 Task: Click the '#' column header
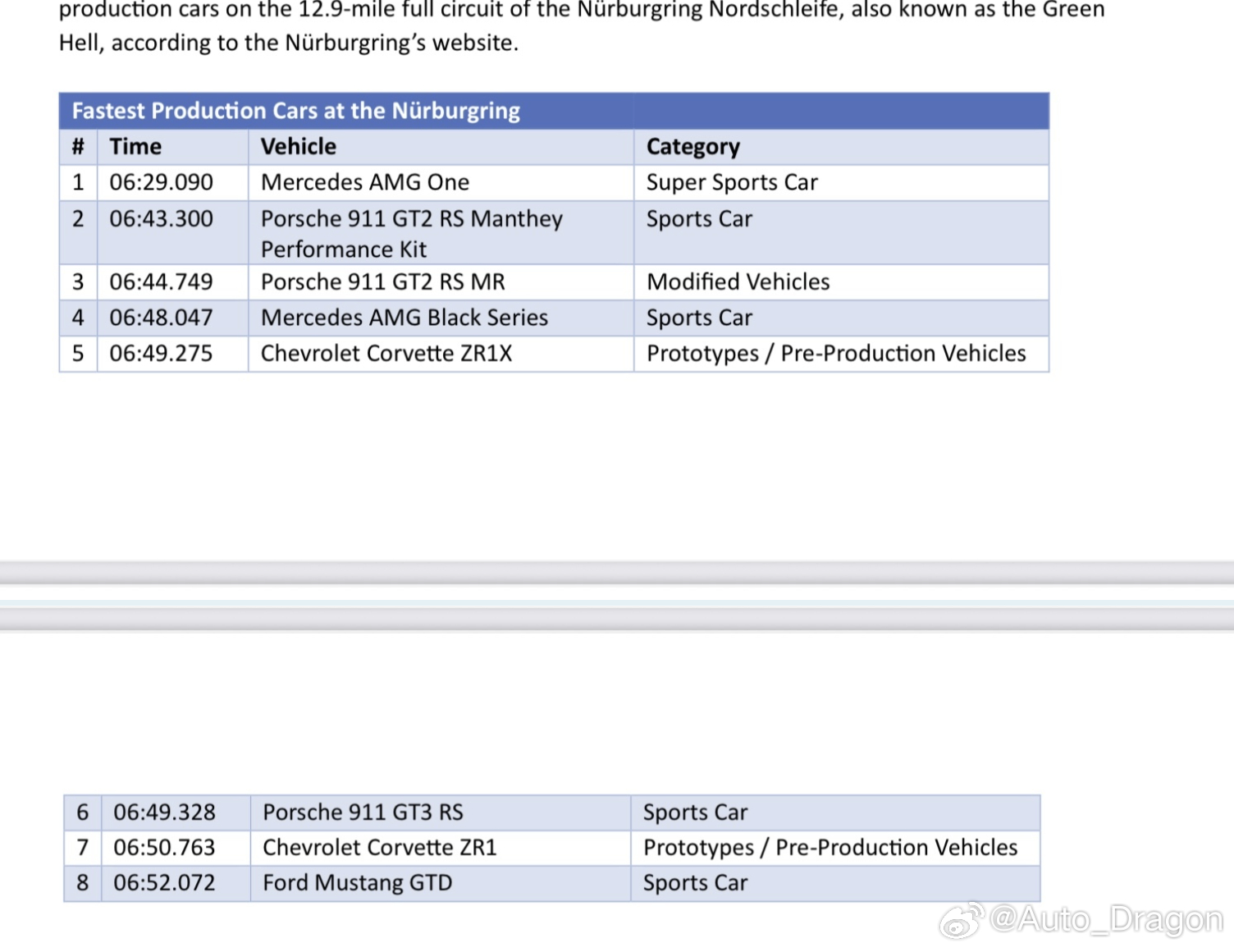point(78,147)
